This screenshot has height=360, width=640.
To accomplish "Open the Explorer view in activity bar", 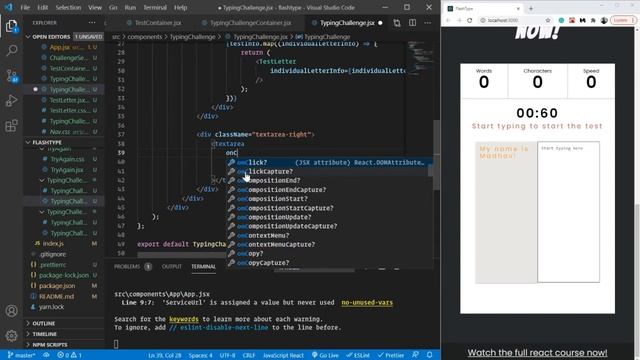I will click(11, 26).
